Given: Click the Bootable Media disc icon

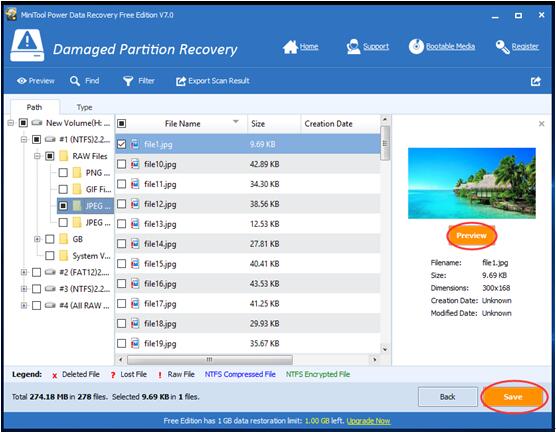Looking at the screenshot, I should tap(416, 46).
